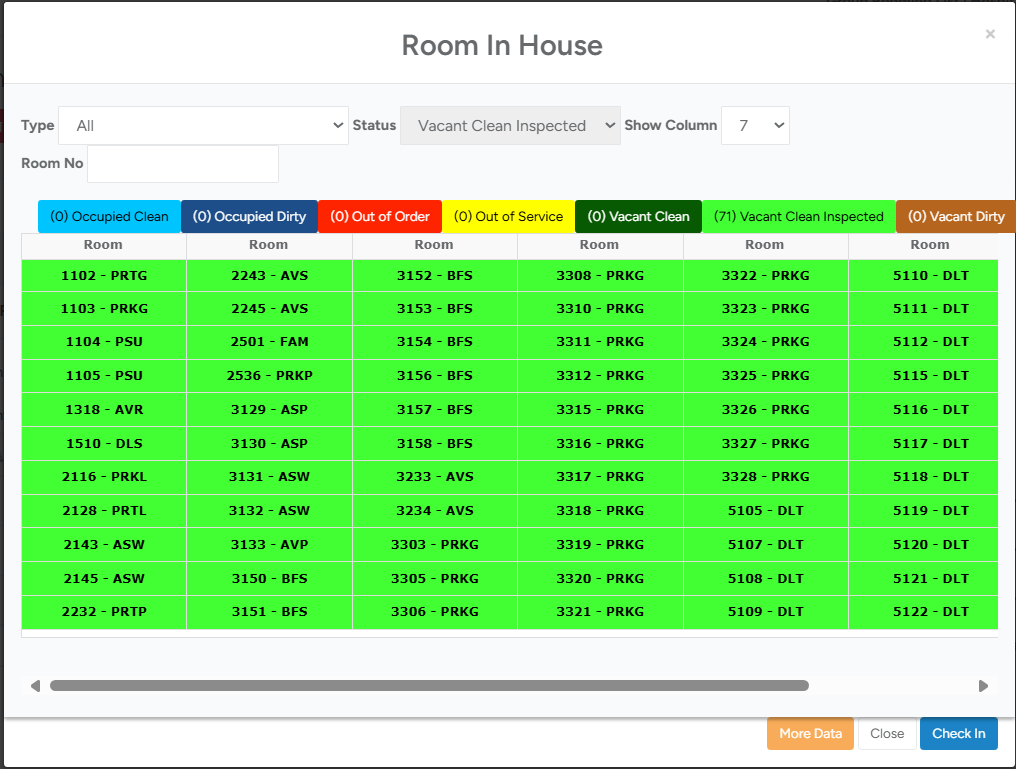Select the Vacant Dirty status tab
This screenshot has width=1016, height=769.
[955, 217]
